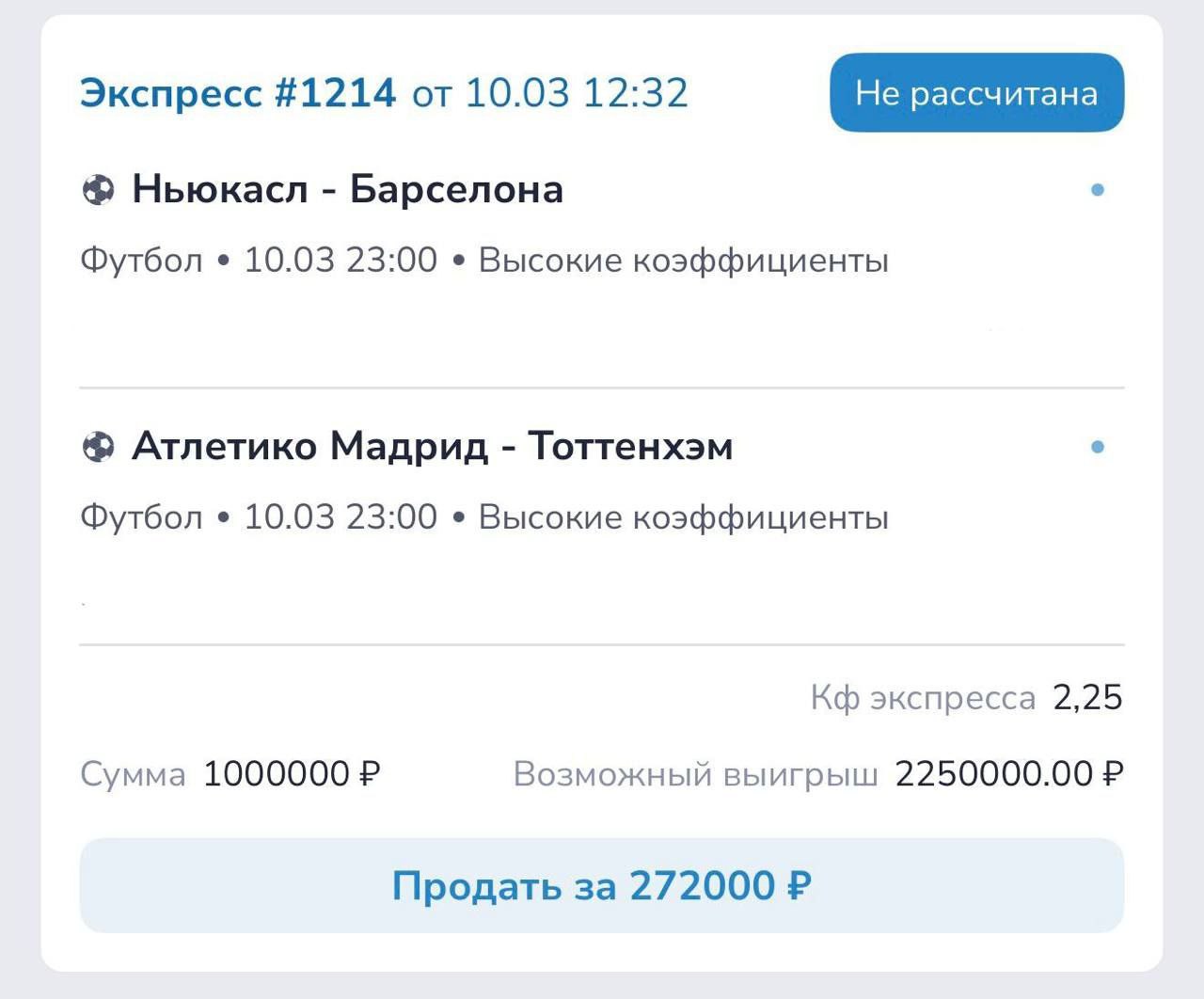Click soccer ball icon beside Ньюкасл - Барселона

coord(98,190)
